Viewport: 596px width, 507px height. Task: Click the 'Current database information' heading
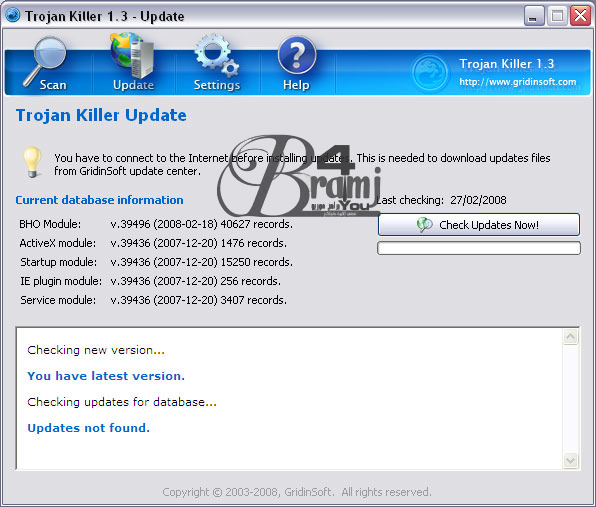tap(99, 200)
